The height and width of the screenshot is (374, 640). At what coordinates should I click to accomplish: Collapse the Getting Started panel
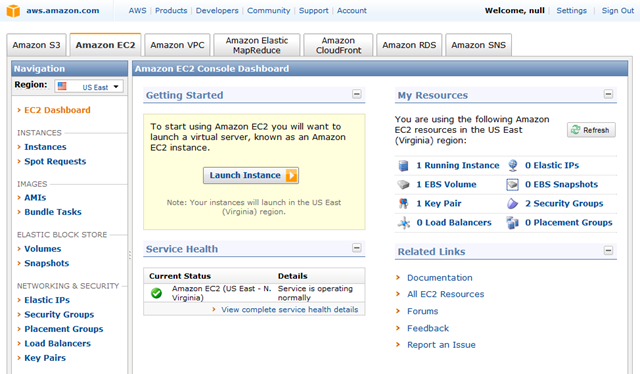pos(357,94)
